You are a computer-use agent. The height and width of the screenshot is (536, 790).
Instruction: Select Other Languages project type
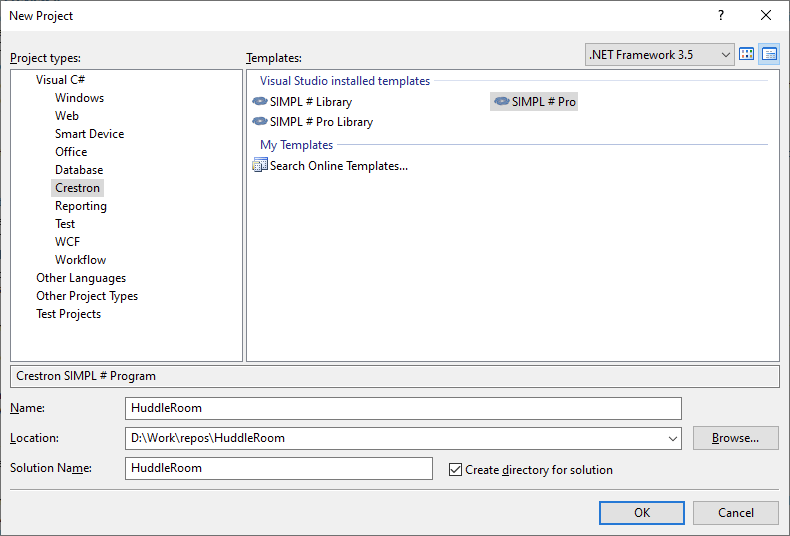[81, 278]
